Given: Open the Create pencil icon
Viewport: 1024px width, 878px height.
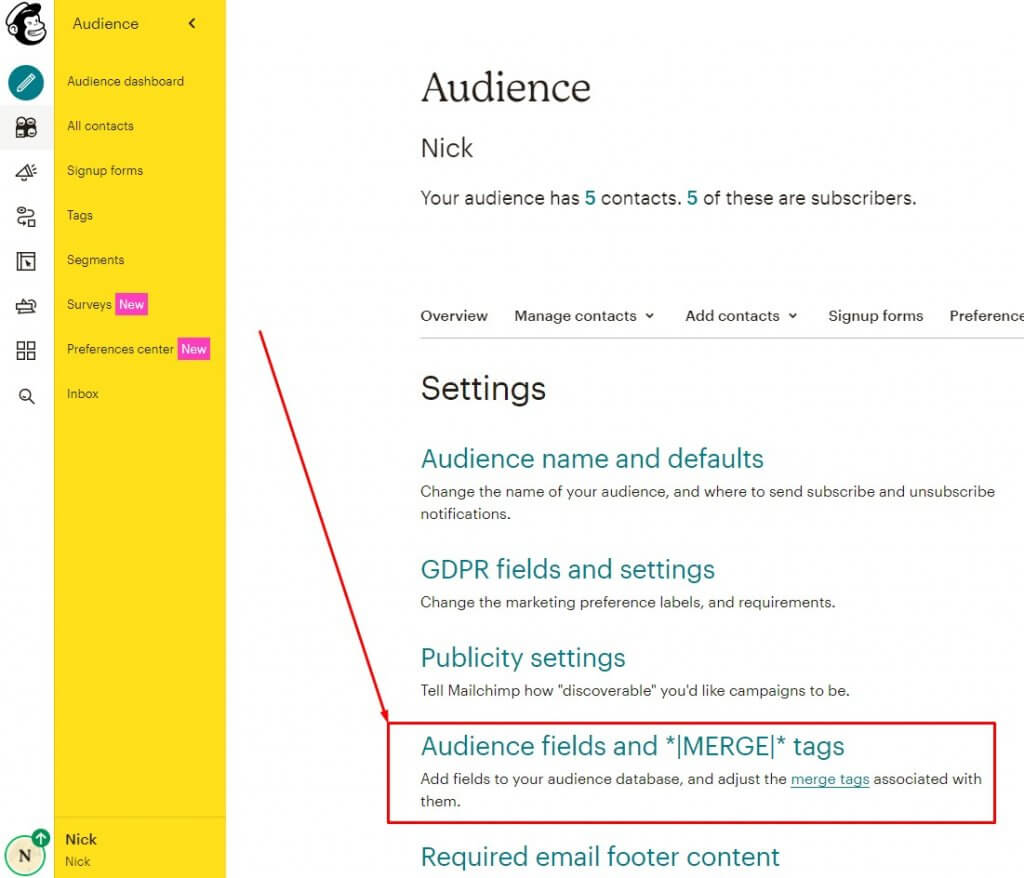Looking at the screenshot, I should click(26, 83).
